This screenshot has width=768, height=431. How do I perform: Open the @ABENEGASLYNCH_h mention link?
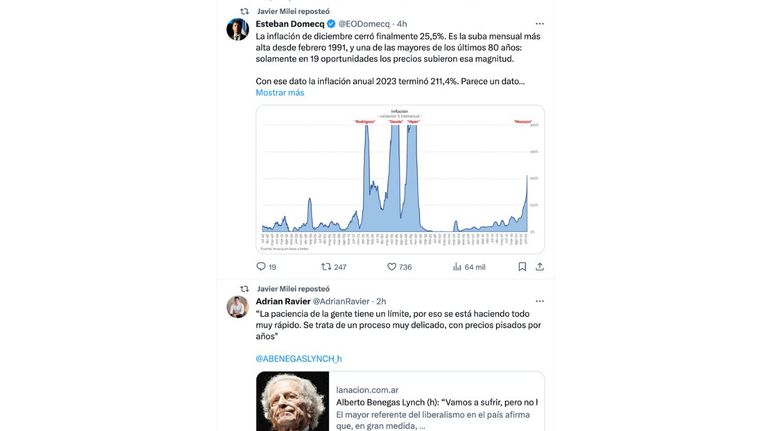pyautogui.click(x=299, y=359)
